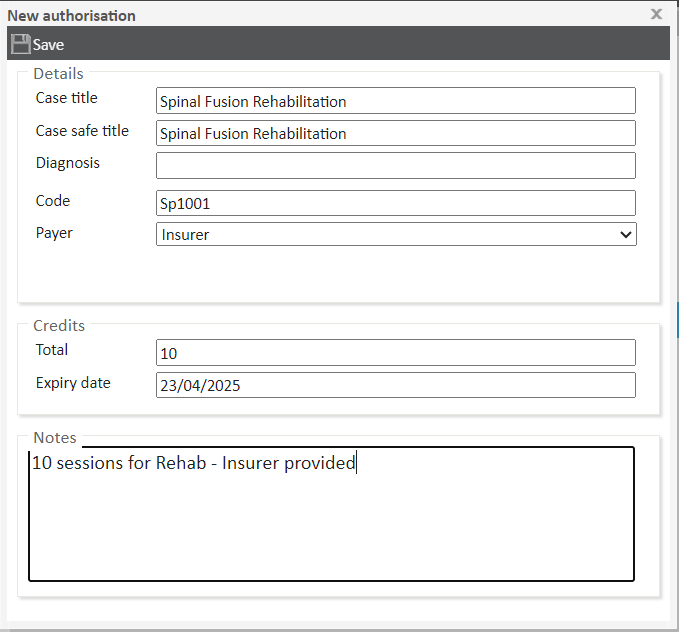Viewport: 679px width, 632px height.
Task: Click the Total credits field showing 10
Action: coord(395,353)
